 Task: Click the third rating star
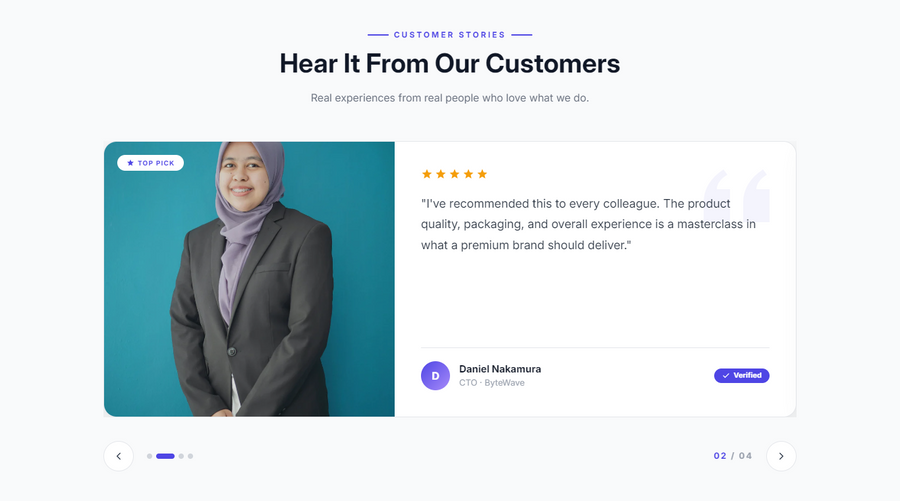tap(455, 174)
